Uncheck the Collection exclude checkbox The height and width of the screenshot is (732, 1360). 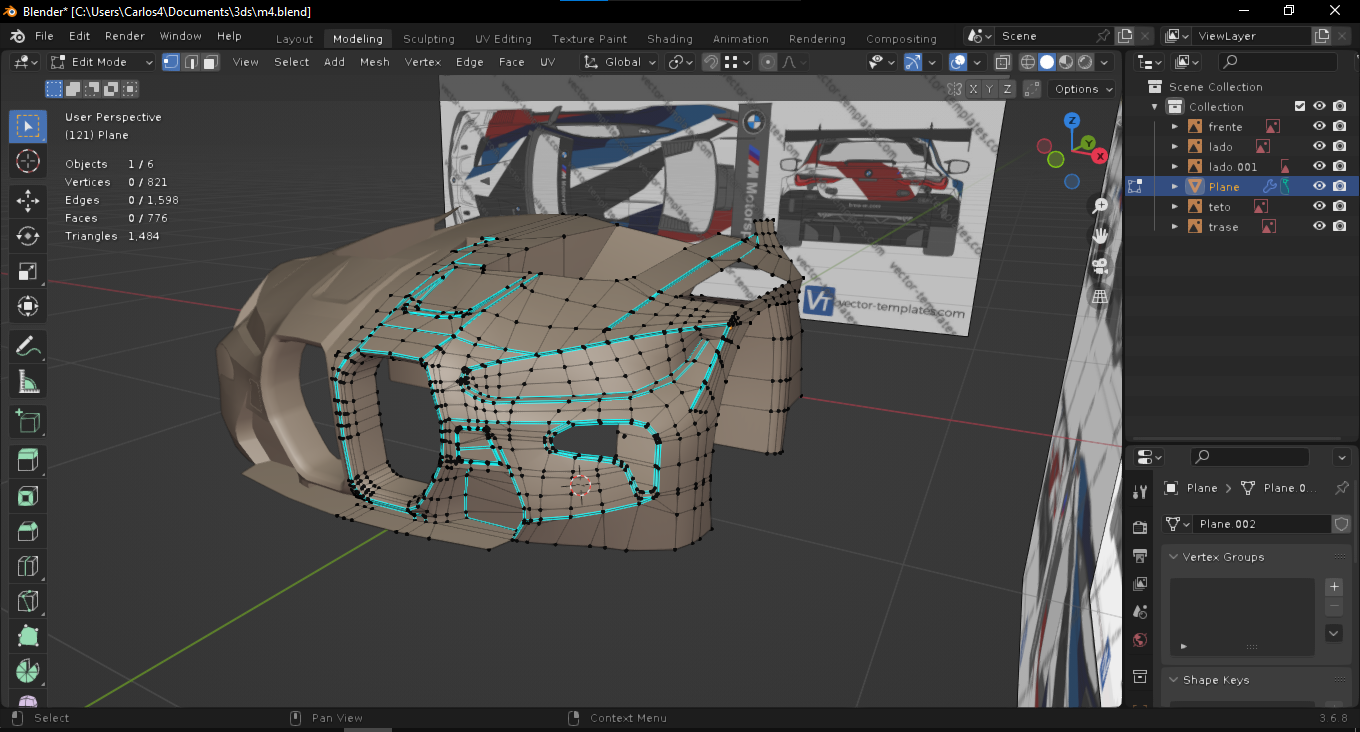coord(1300,107)
